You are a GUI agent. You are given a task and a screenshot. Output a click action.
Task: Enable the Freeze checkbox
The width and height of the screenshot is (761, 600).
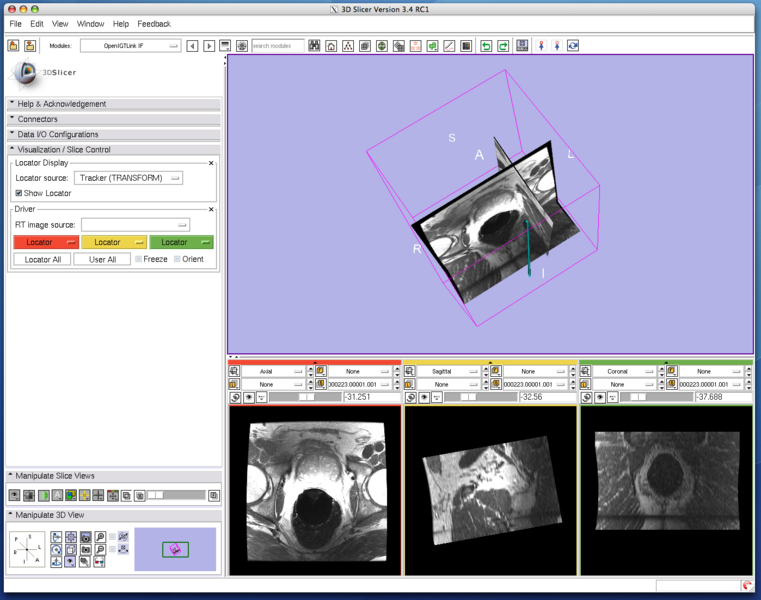pyautogui.click(x=138, y=259)
